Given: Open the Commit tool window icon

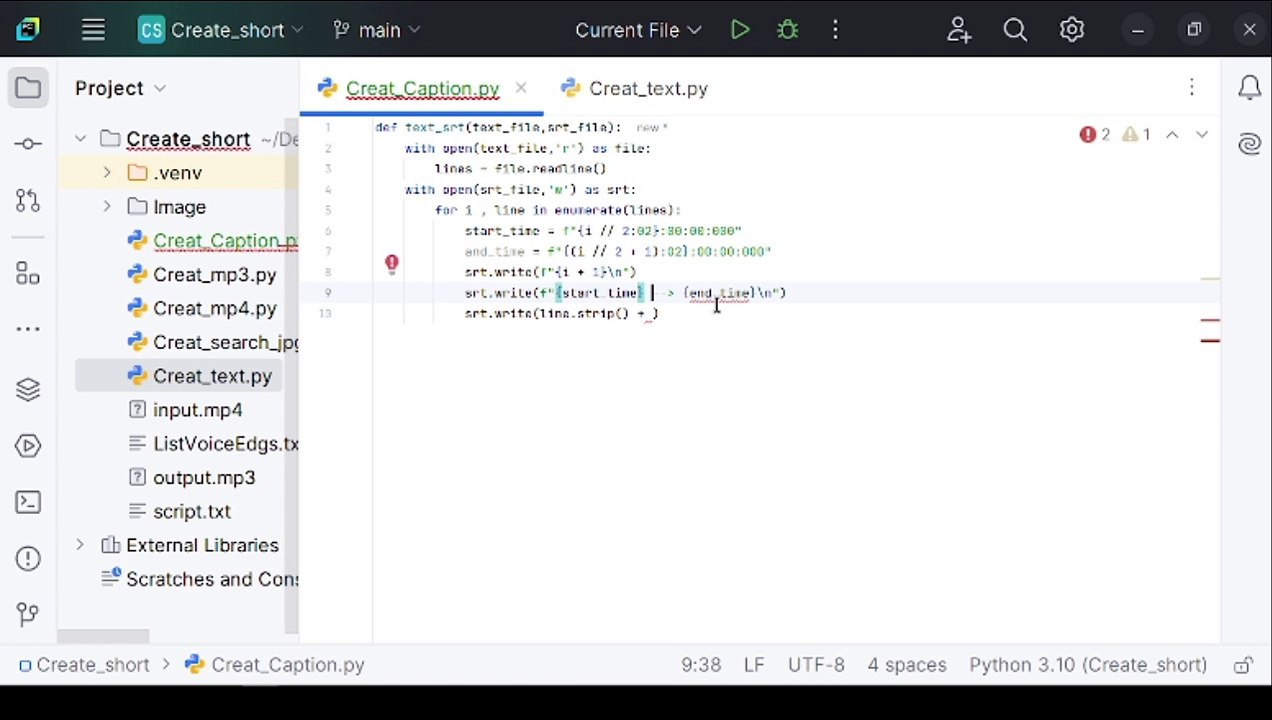Looking at the screenshot, I should [x=28, y=144].
